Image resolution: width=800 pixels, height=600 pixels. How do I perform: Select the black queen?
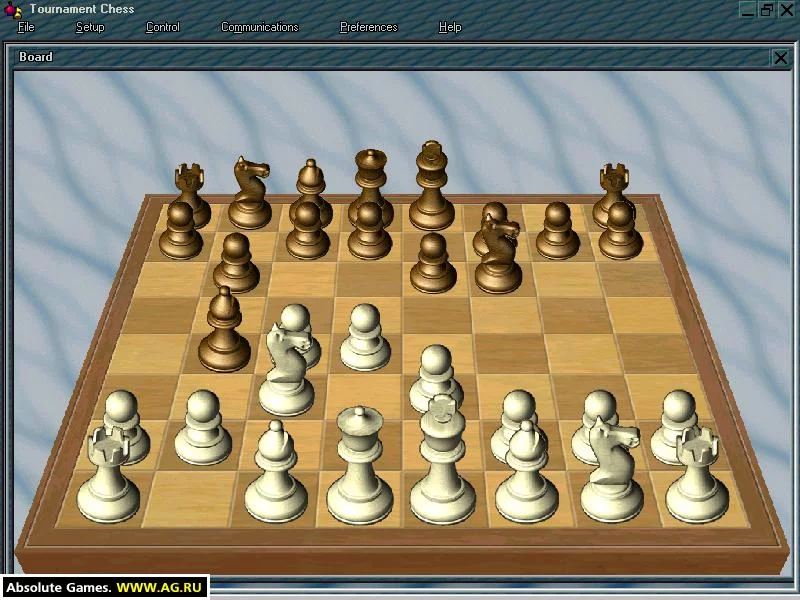(x=370, y=179)
